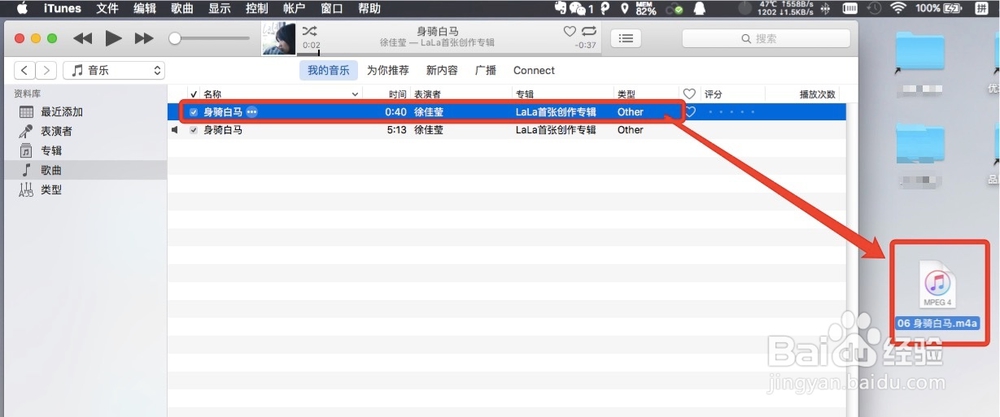This screenshot has width=1000, height=417.
Task: Set rating dots on selected song
Action: click(732, 112)
